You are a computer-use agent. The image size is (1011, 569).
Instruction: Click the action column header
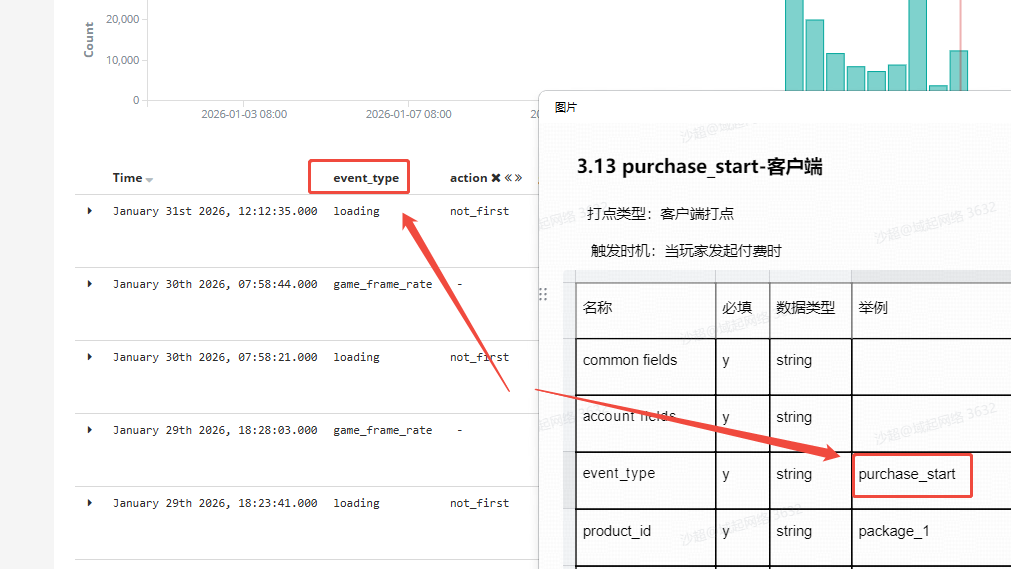point(468,178)
